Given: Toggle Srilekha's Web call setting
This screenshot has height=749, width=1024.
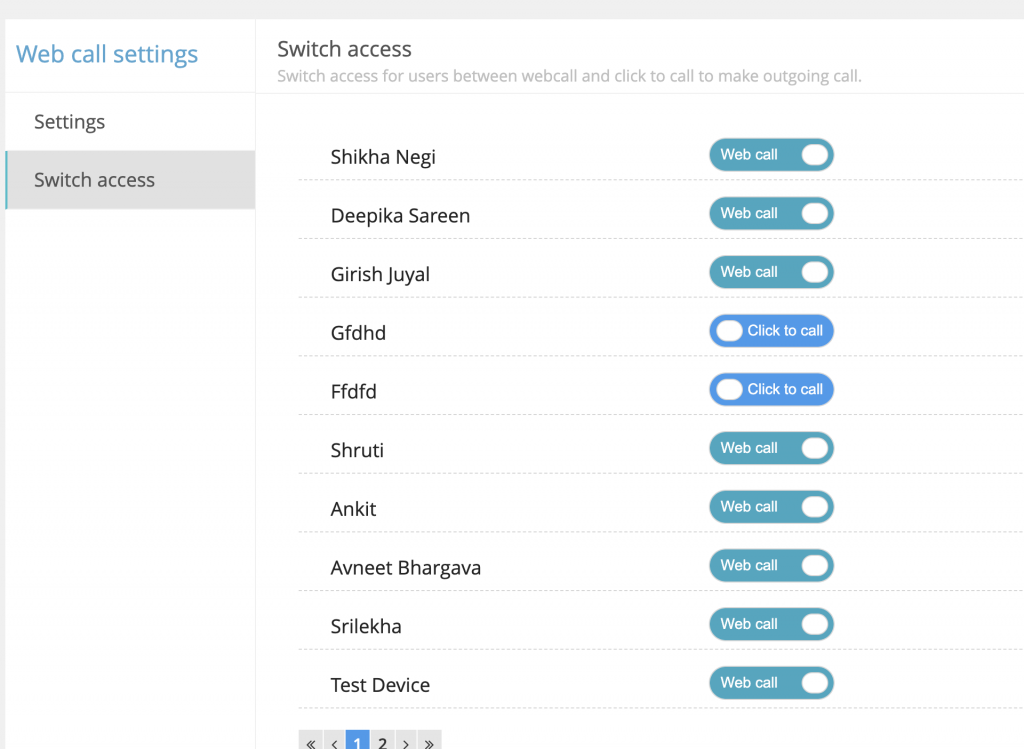Looking at the screenshot, I should pos(771,624).
